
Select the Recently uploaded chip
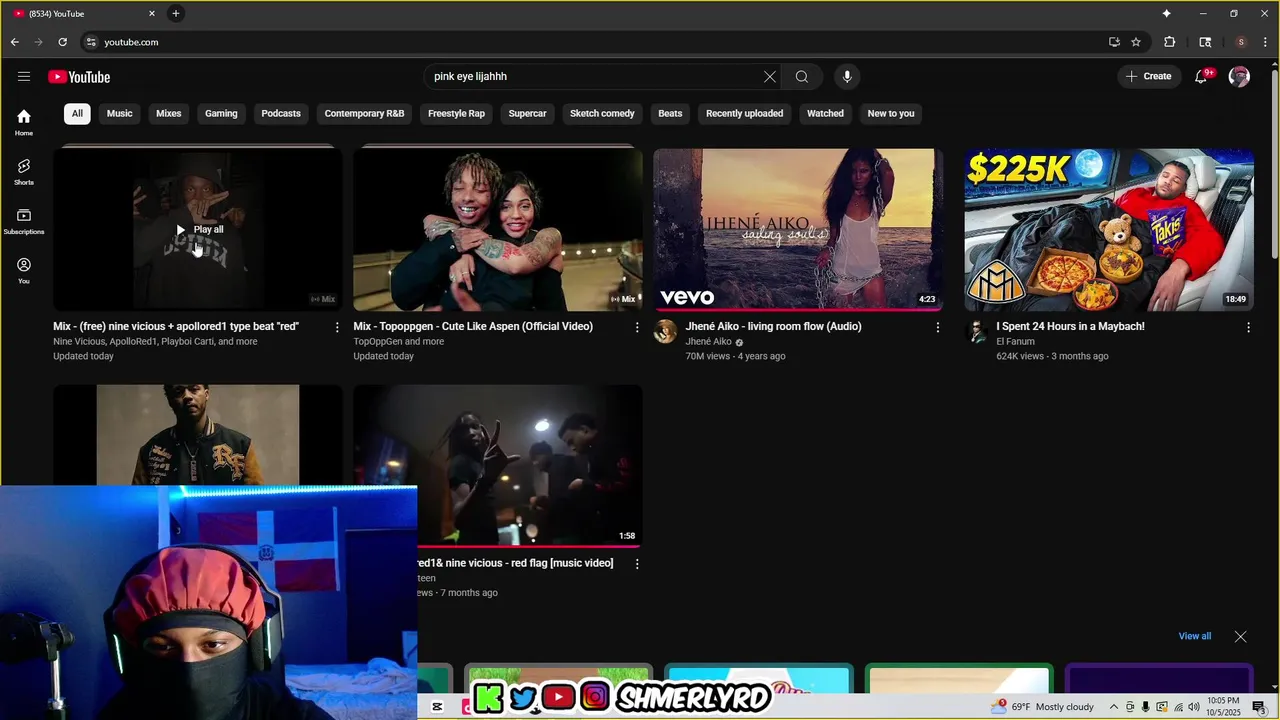pos(744,114)
